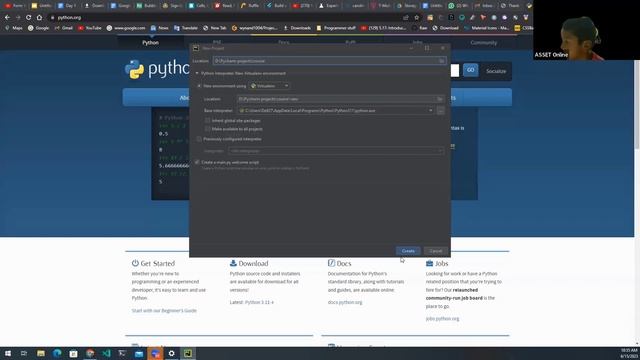Click the python logo on the website

157,69
